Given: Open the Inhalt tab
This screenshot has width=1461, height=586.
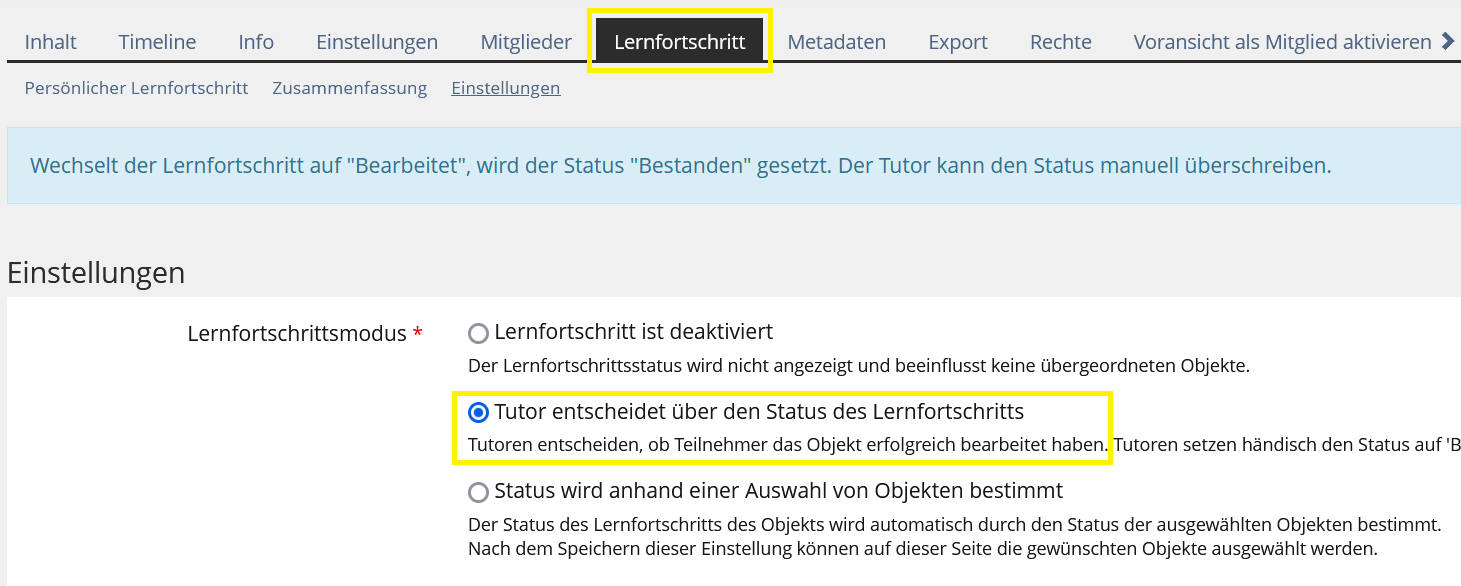Looking at the screenshot, I should (x=51, y=42).
